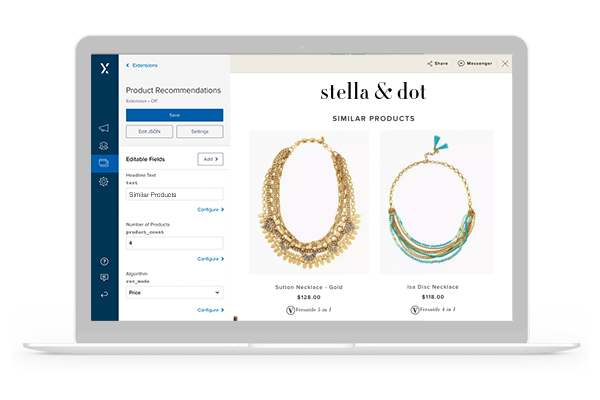Select the highlighted extensions sidebar icon

click(x=104, y=163)
